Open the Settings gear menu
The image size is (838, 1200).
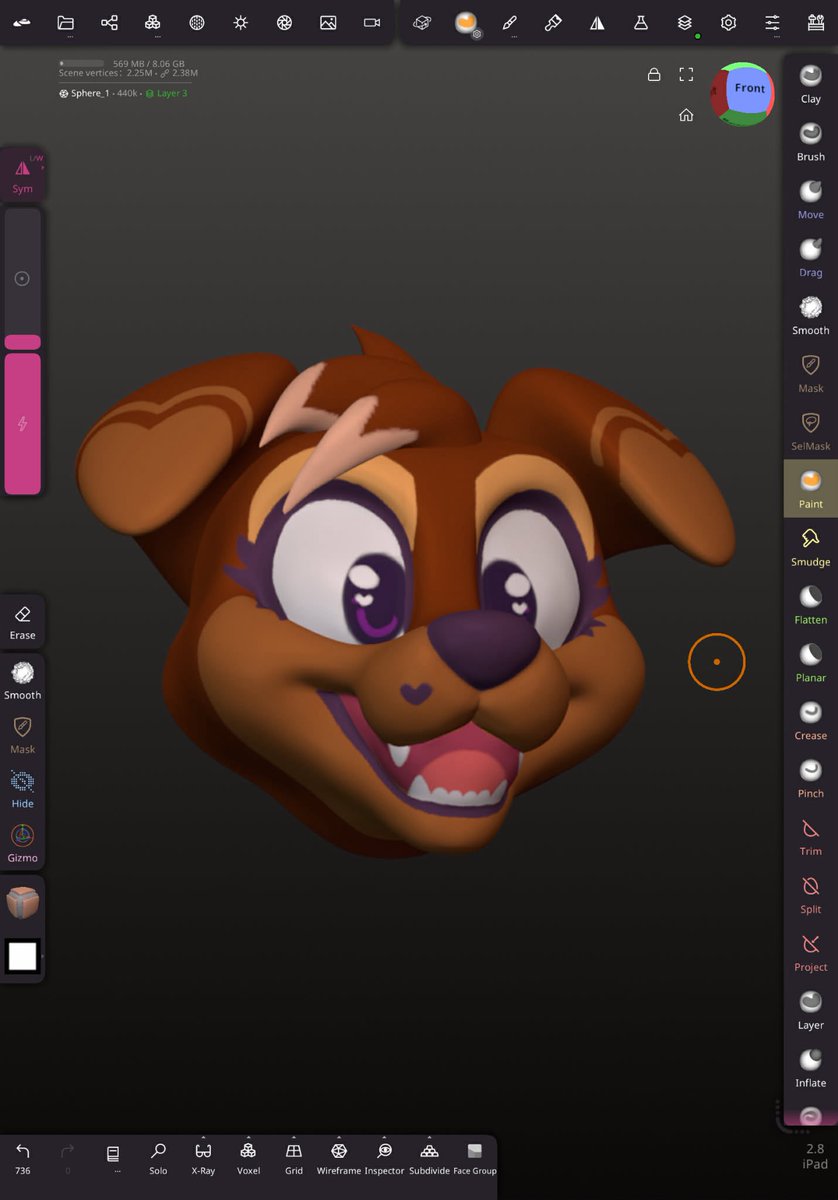click(x=729, y=22)
